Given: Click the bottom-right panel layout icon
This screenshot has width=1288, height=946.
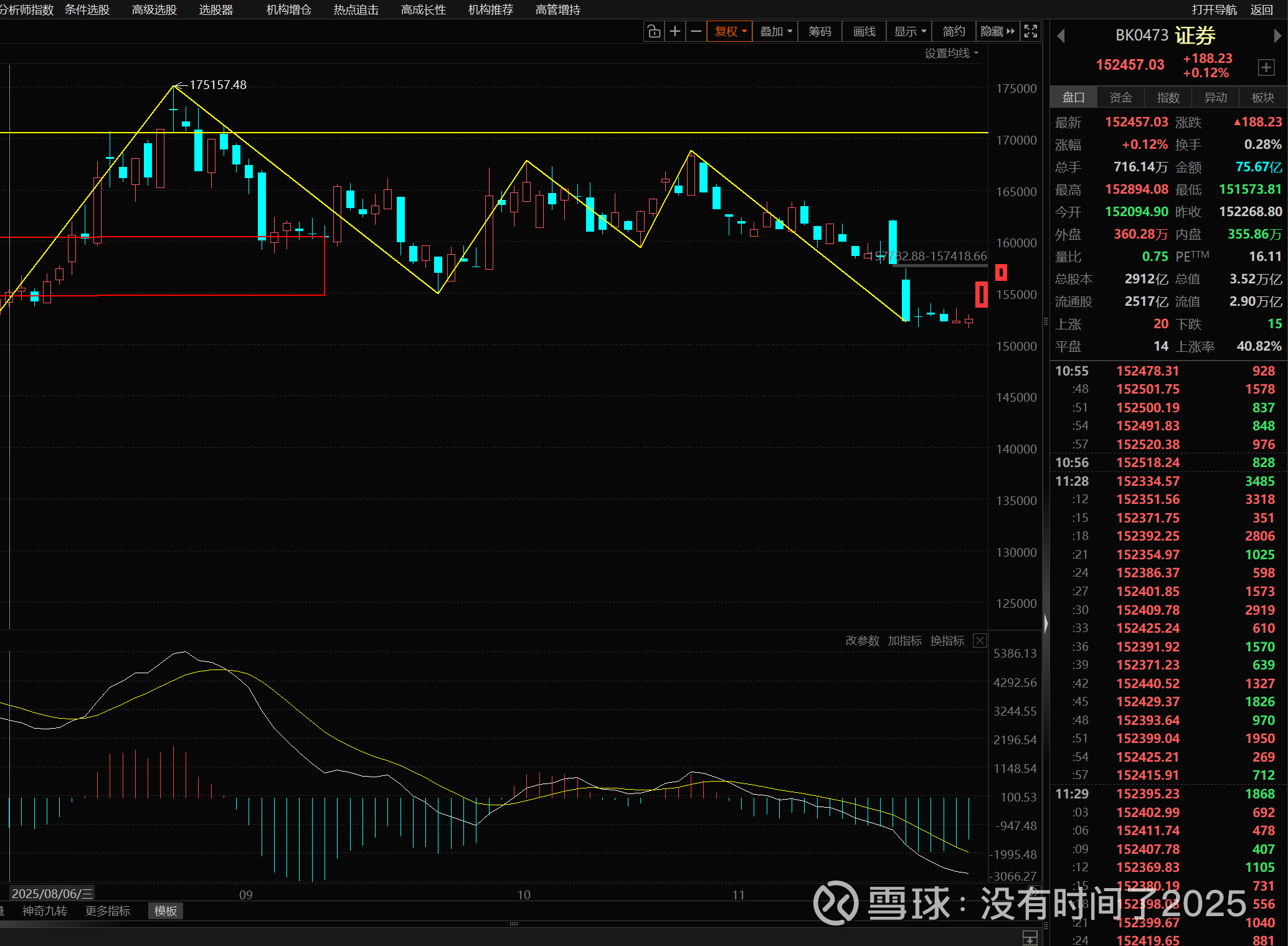Looking at the screenshot, I should pyautogui.click(x=1030, y=937).
